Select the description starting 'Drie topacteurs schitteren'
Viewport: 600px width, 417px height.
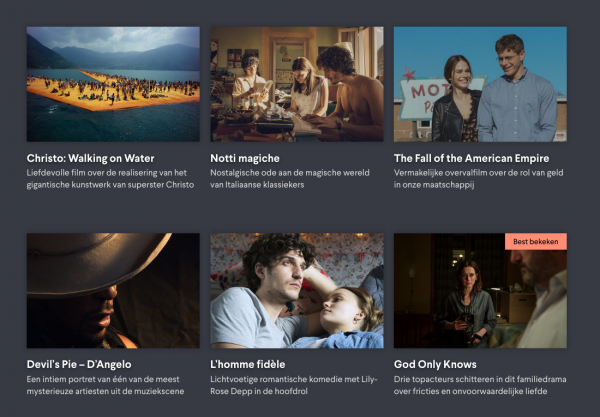[x=480, y=385]
